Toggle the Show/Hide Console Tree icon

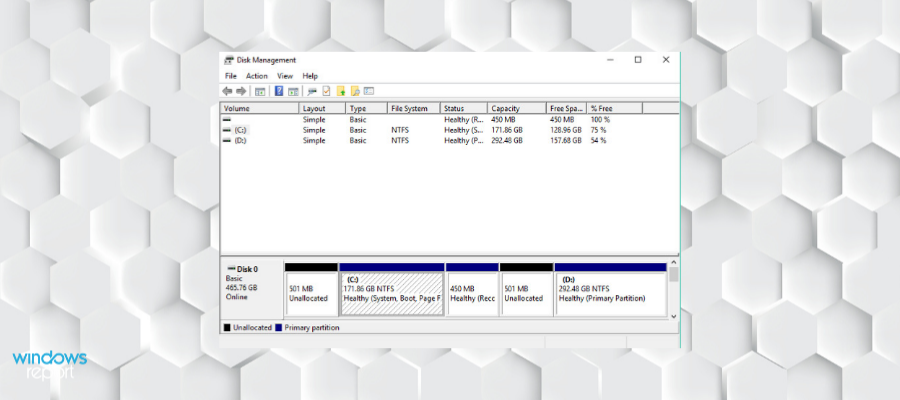[x=260, y=91]
